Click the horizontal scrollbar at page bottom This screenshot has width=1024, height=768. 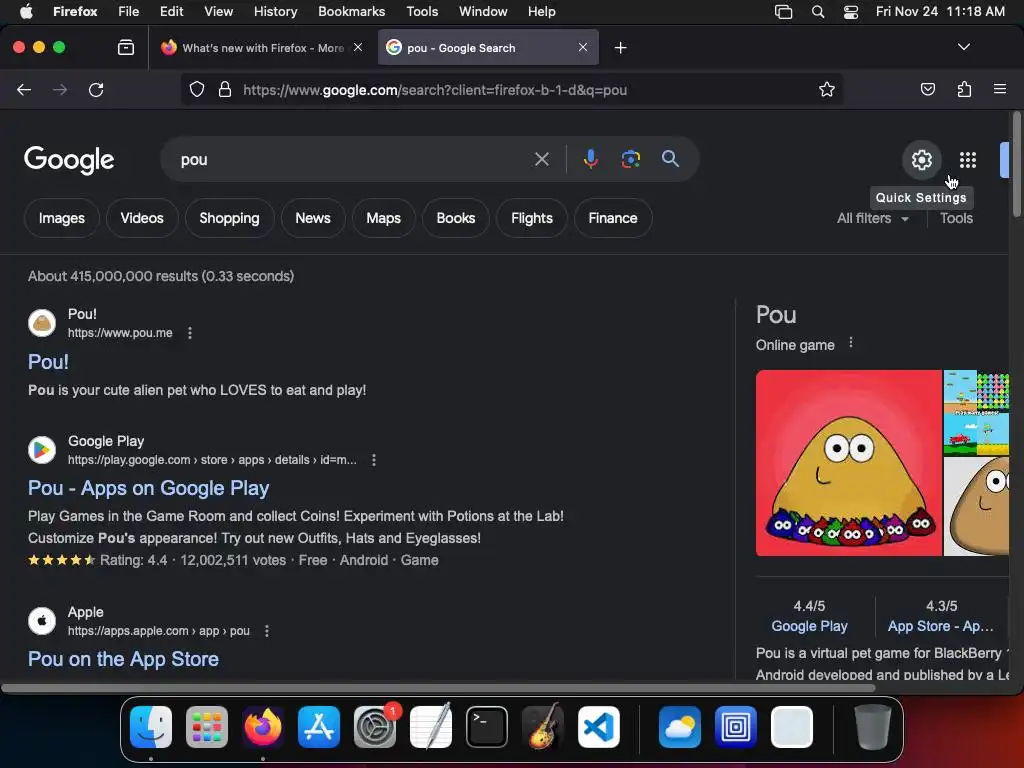click(438, 688)
